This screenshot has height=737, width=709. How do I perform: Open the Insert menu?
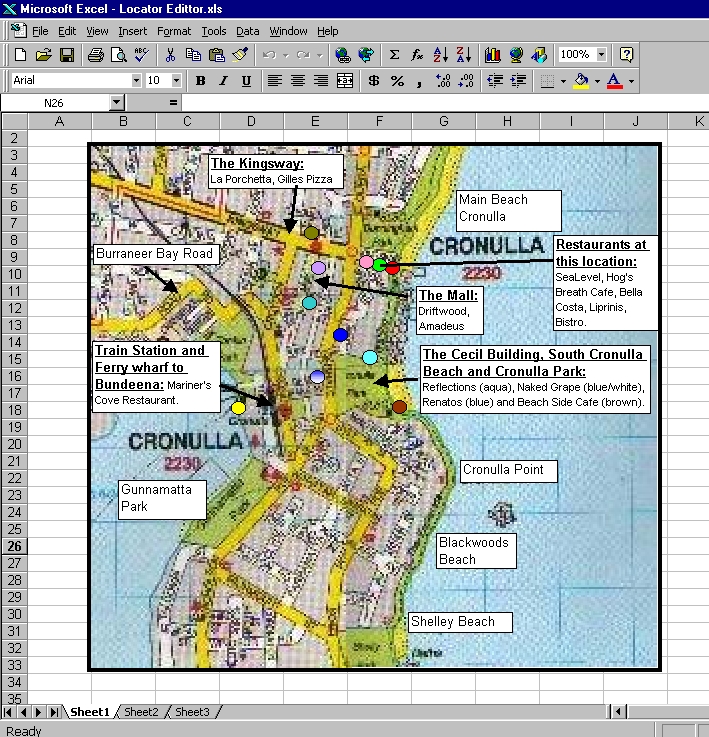point(133,31)
